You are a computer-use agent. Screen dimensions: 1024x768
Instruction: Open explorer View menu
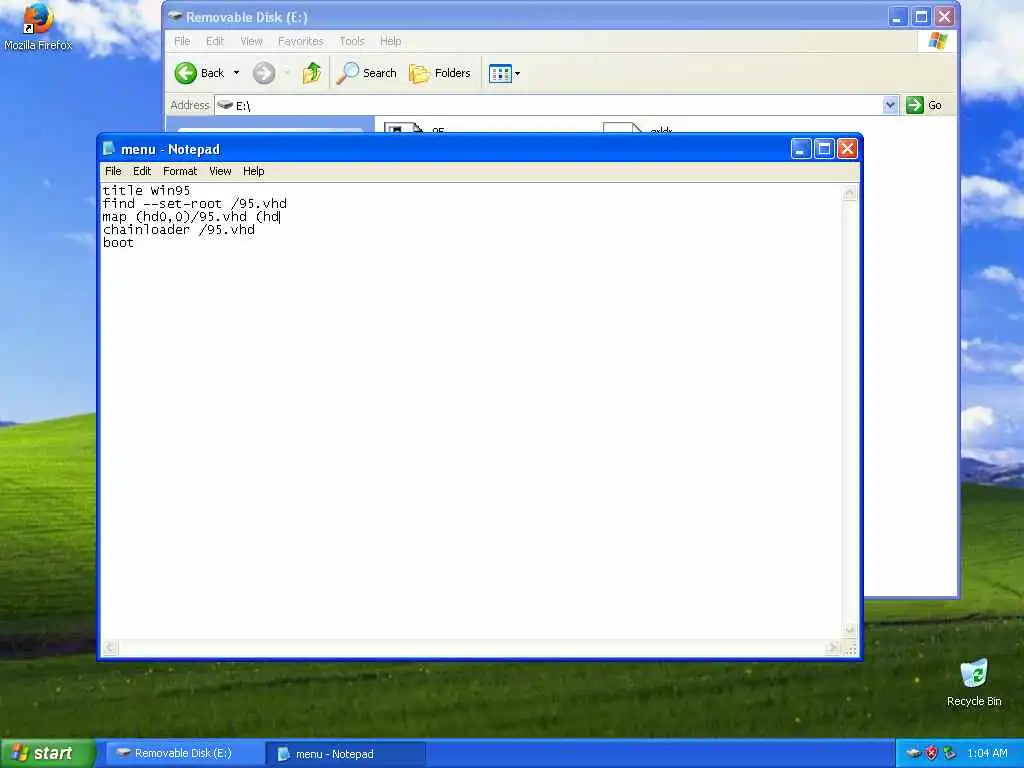(x=251, y=41)
